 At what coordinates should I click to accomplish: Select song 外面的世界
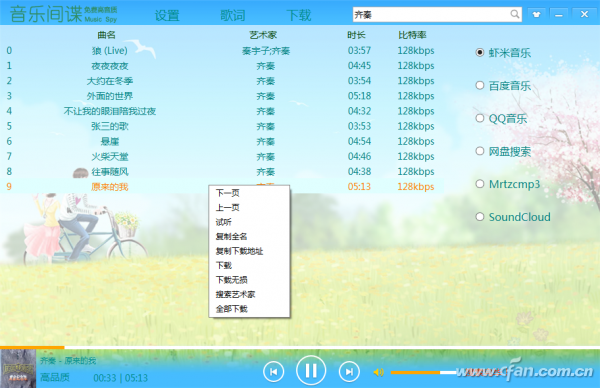[x=109, y=96]
